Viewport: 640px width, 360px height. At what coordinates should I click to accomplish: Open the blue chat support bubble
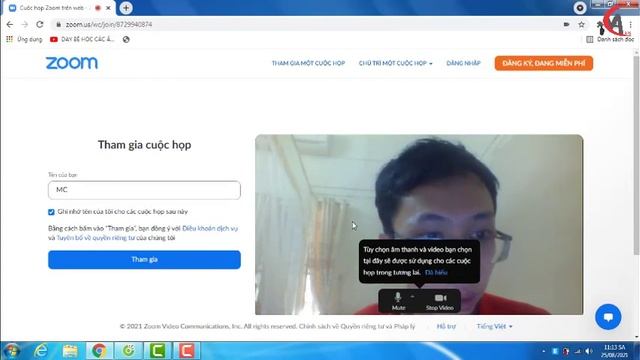608,317
